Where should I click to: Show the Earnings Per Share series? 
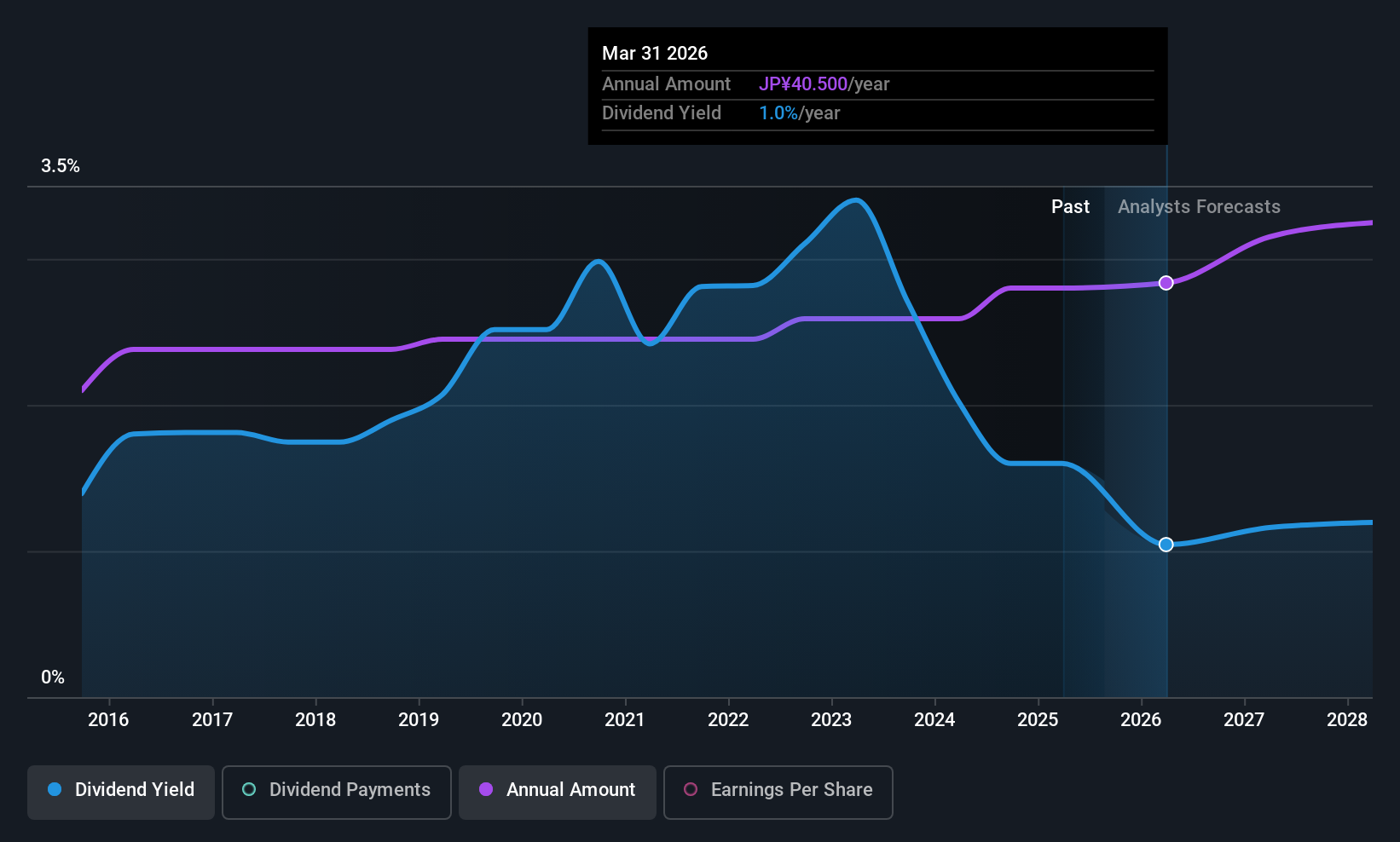(x=778, y=792)
